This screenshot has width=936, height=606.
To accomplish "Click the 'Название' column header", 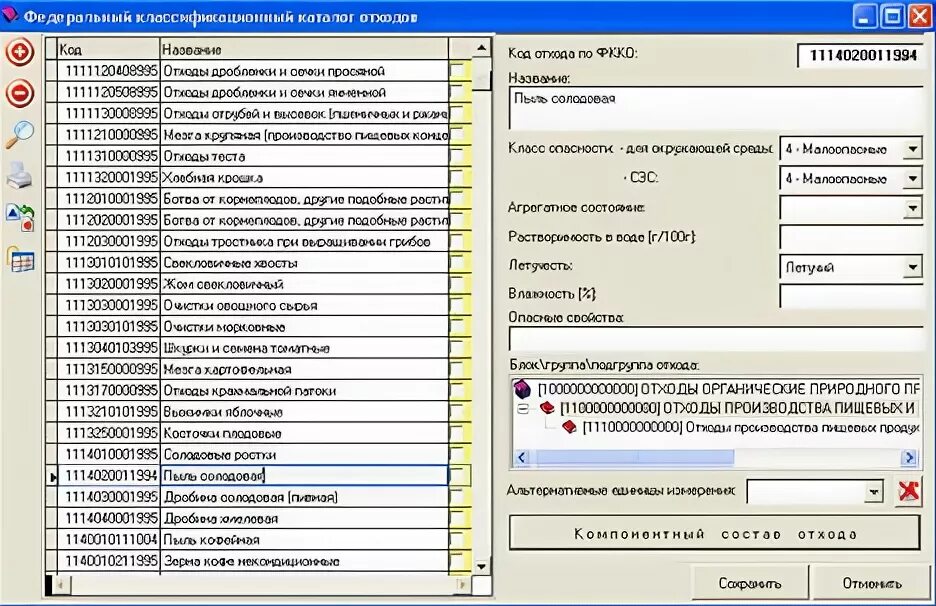I will tap(304, 49).
